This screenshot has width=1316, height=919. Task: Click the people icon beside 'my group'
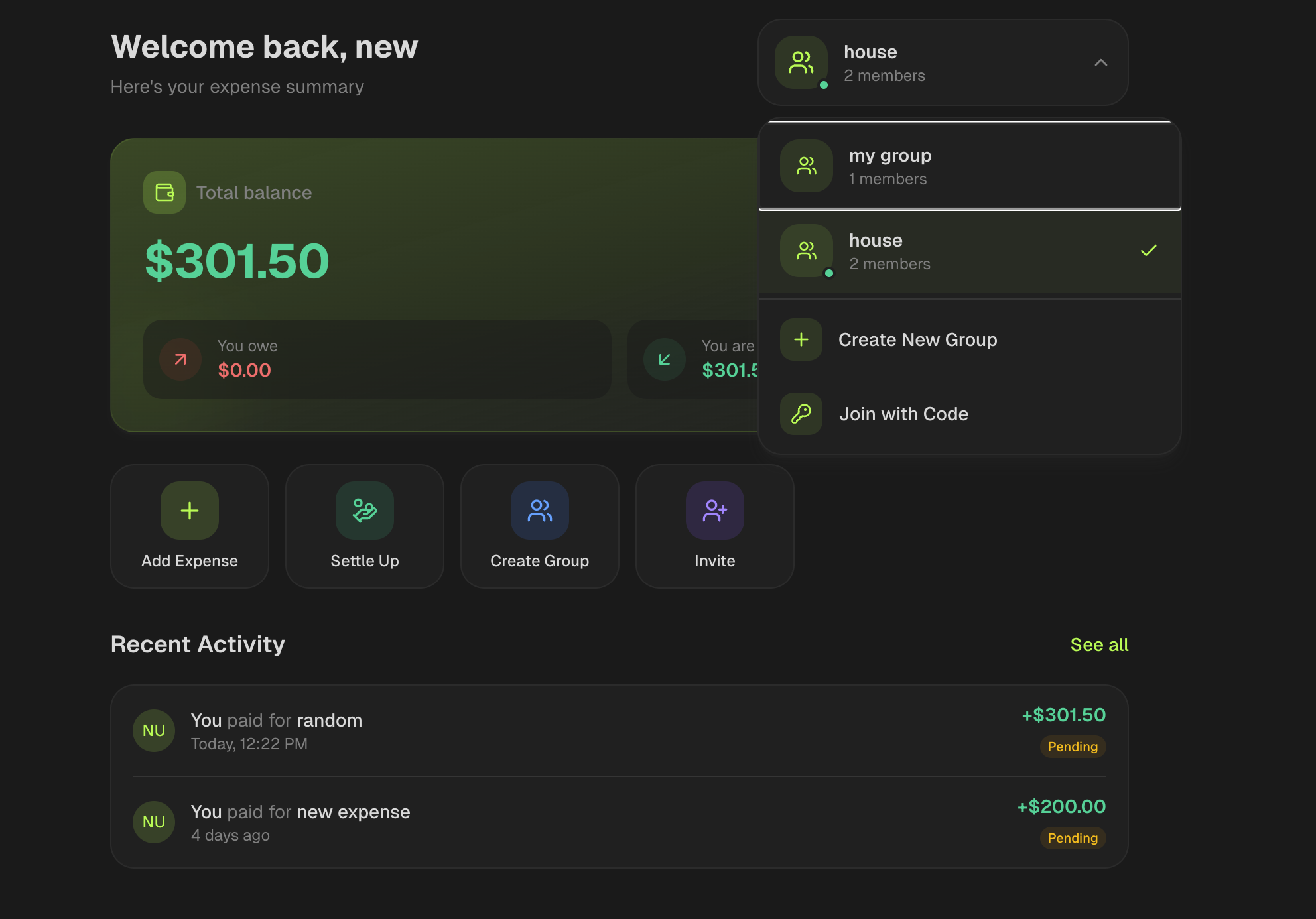pyautogui.click(x=807, y=166)
